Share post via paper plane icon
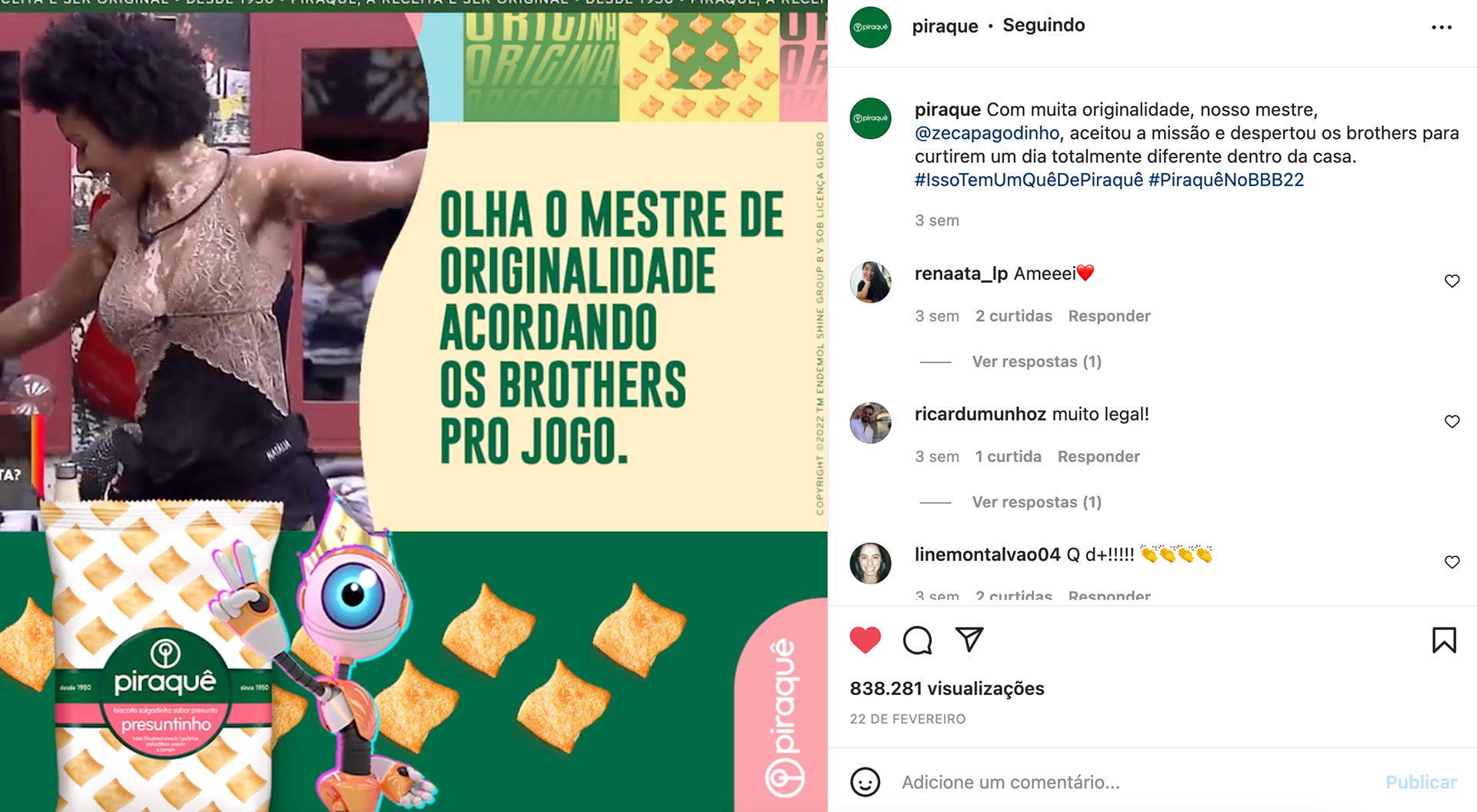This screenshot has width=1477, height=812. point(969,640)
